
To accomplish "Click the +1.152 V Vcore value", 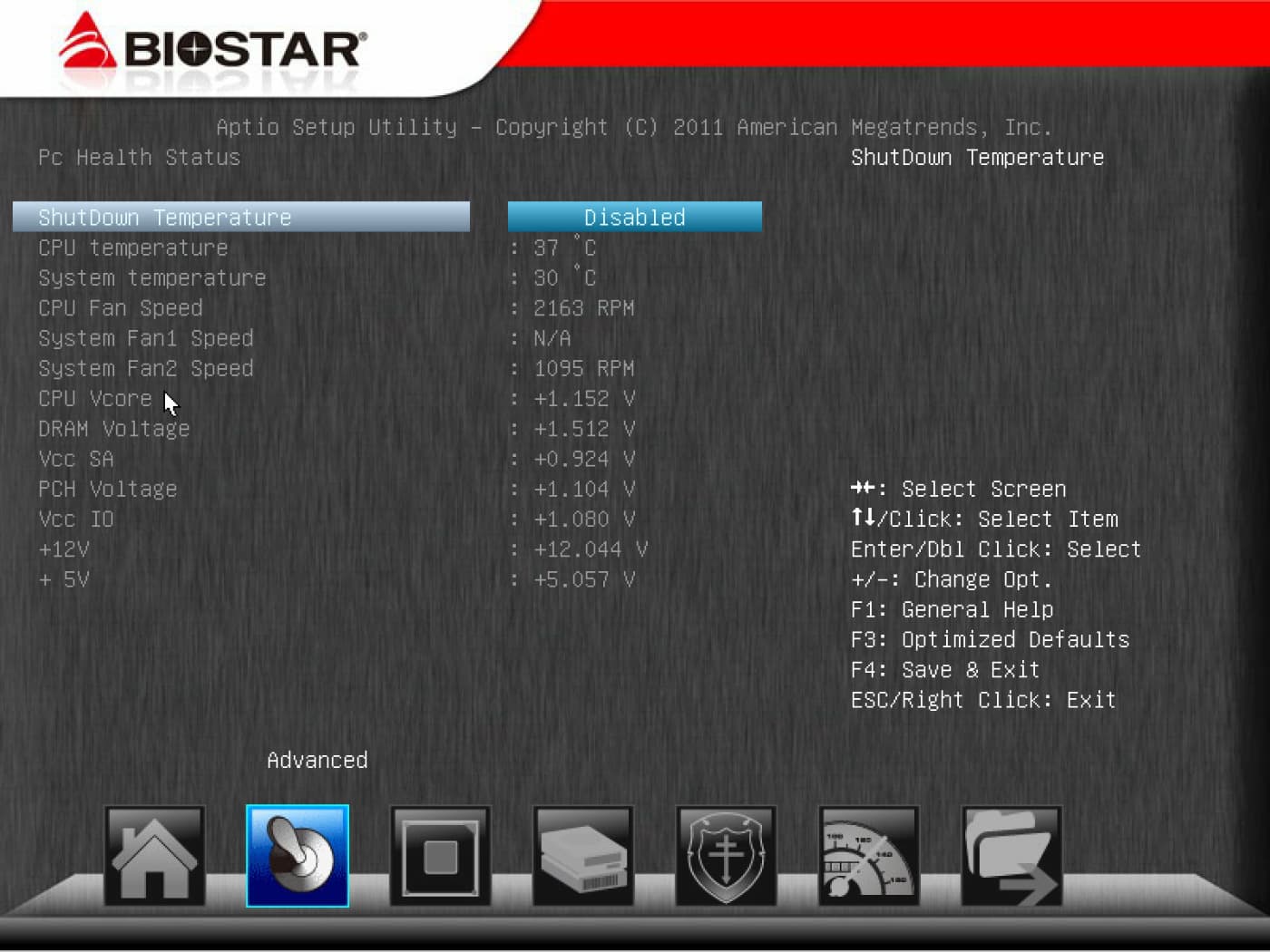I will [584, 399].
